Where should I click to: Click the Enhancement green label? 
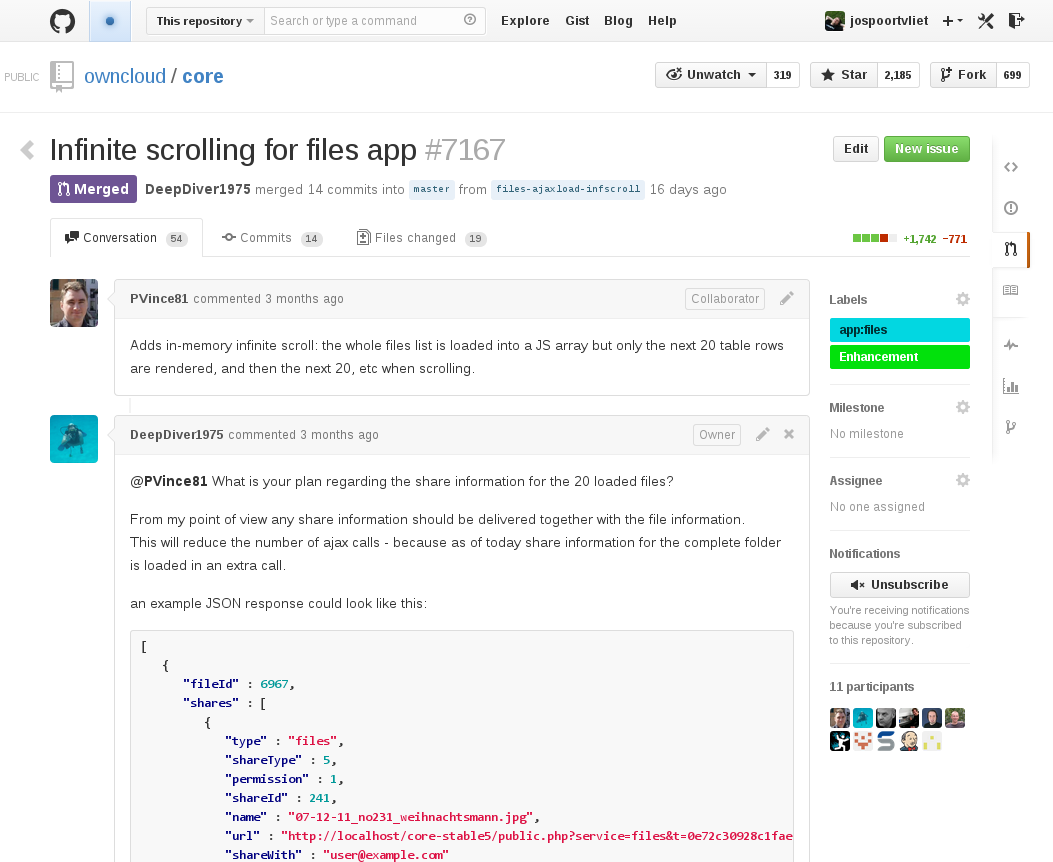[x=899, y=357]
